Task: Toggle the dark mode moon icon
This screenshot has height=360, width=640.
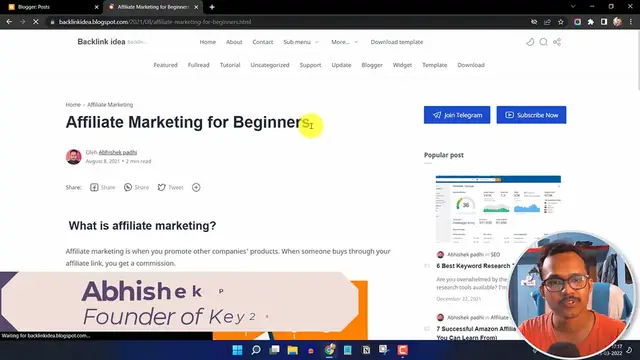Action: pos(530,42)
